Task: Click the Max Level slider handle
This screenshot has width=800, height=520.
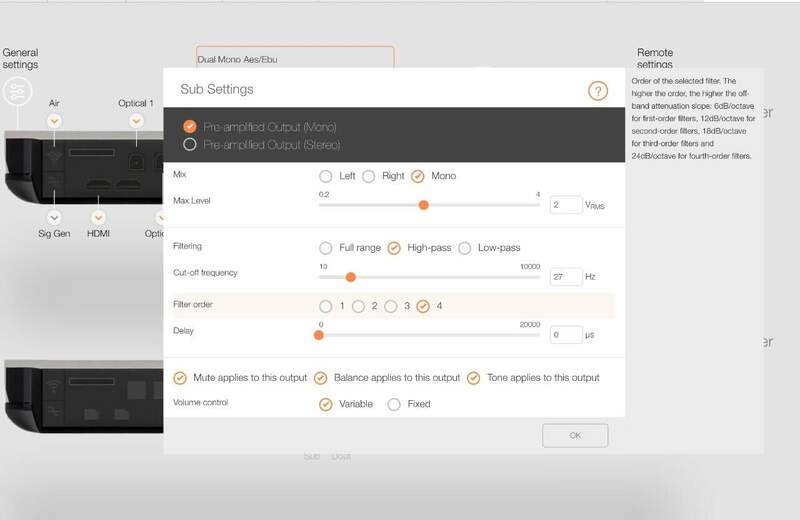Action: 424,205
